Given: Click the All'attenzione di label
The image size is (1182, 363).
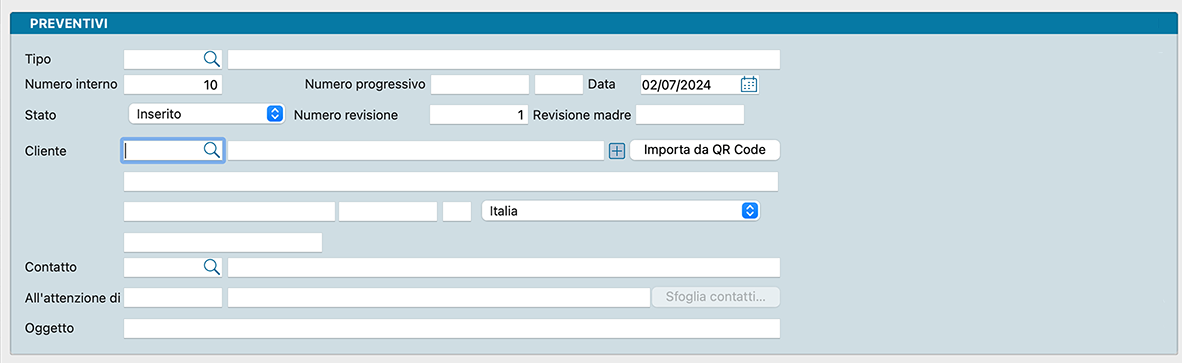Looking at the screenshot, I should (73, 297).
